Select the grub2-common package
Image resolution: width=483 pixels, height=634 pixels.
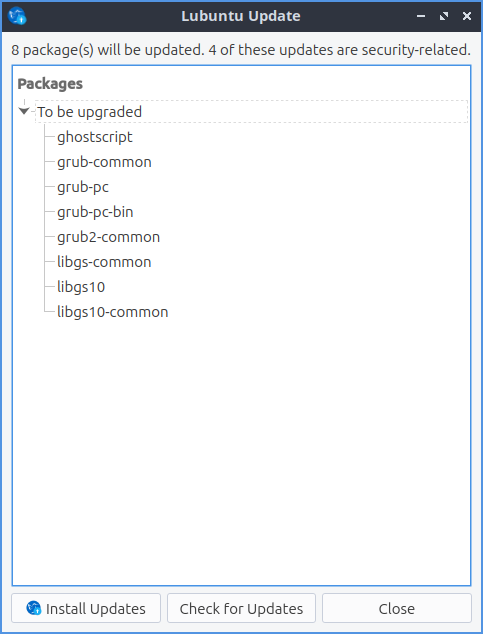108,237
